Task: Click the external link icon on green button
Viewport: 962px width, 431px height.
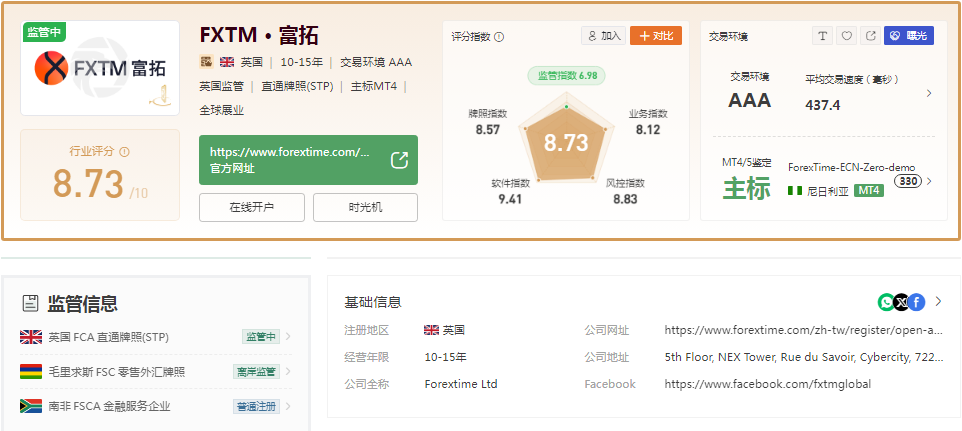Action: [399, 160]
